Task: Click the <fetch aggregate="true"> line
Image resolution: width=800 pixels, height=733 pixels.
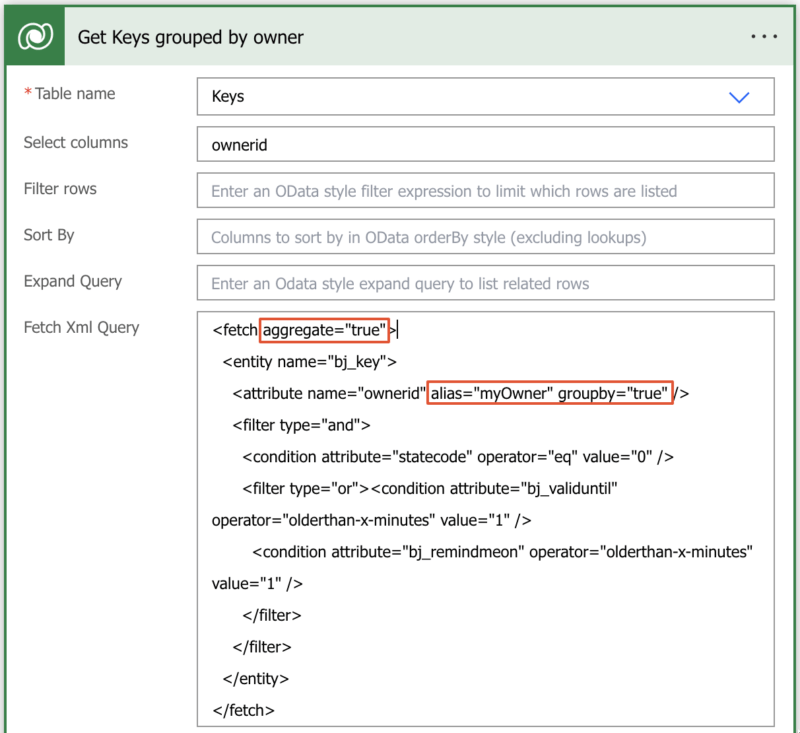Action: (305, 330)
